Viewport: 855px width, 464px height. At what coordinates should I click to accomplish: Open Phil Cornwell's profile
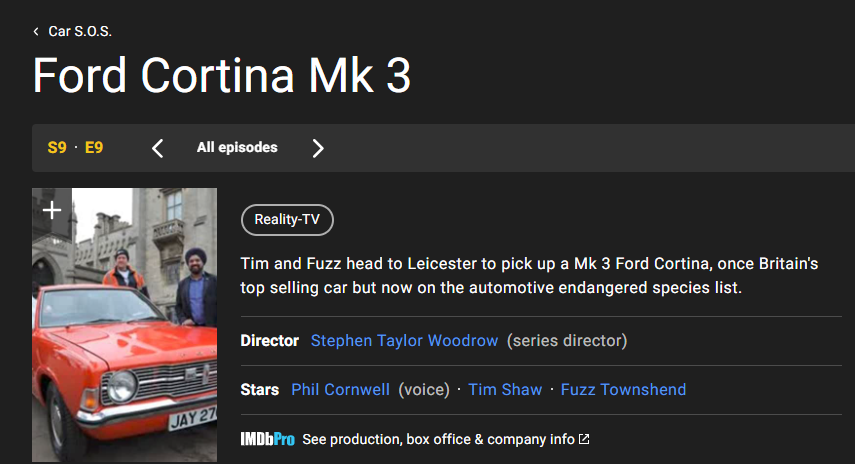click(x=340, y=390)
